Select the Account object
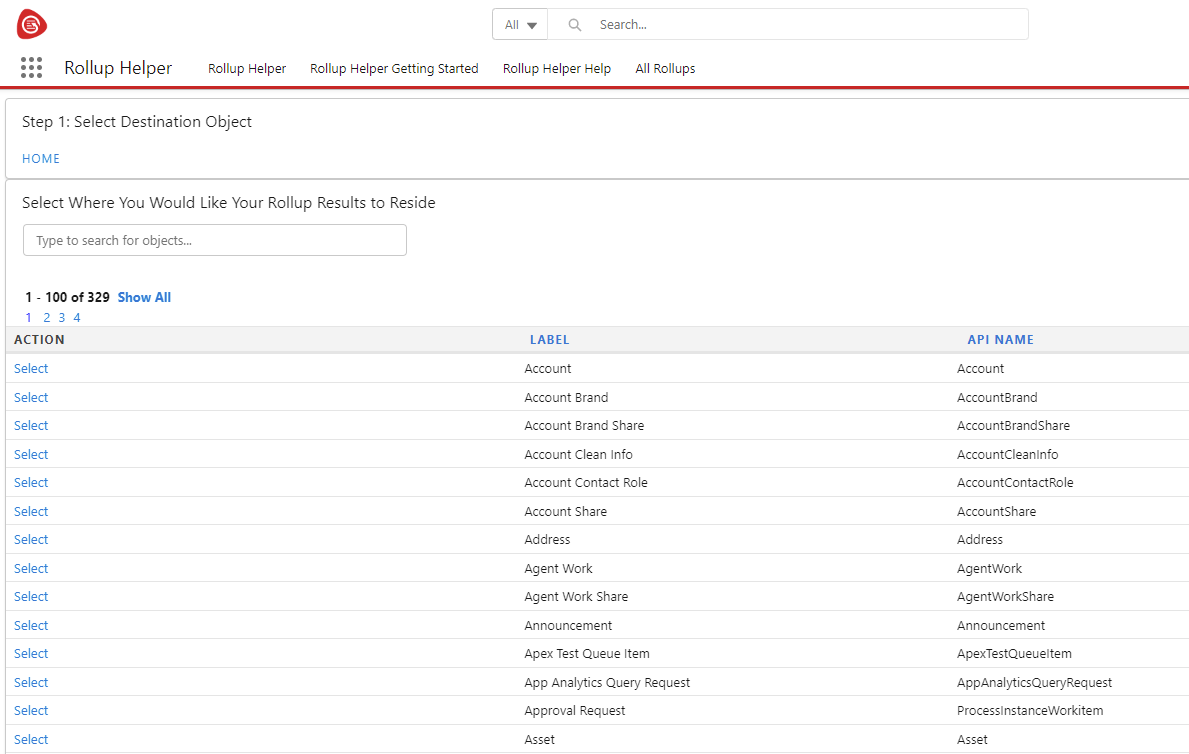Image resolution: width=1189 pixels, height=754 pixels. (31, 369)
